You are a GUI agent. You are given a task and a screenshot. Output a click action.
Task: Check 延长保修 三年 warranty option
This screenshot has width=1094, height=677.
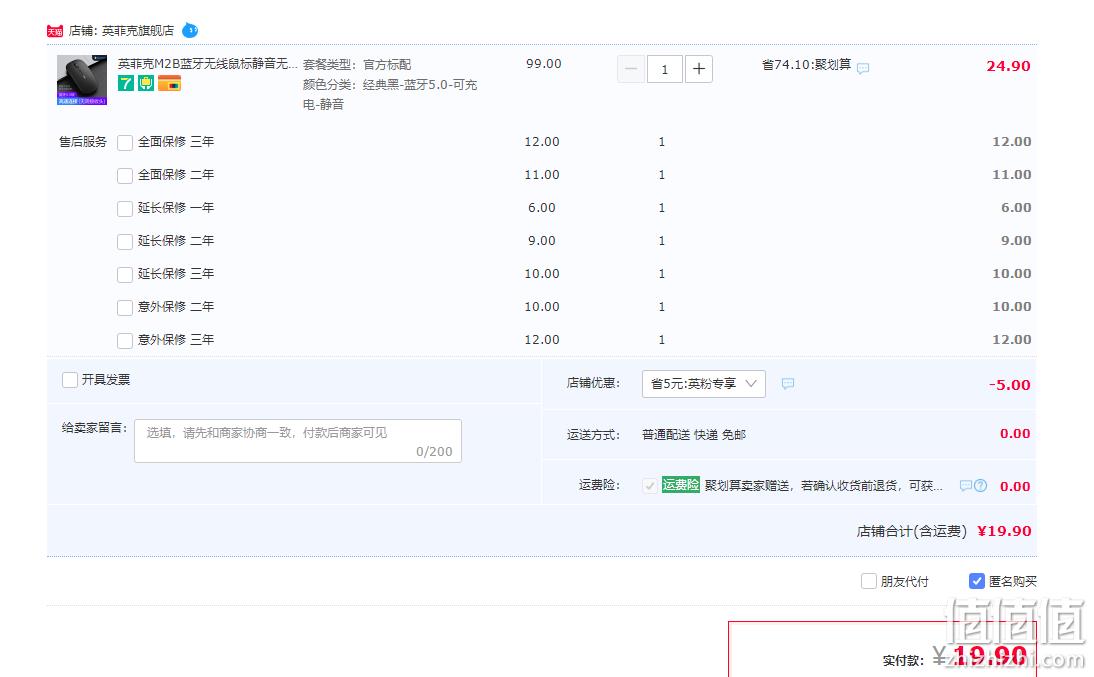125,275
